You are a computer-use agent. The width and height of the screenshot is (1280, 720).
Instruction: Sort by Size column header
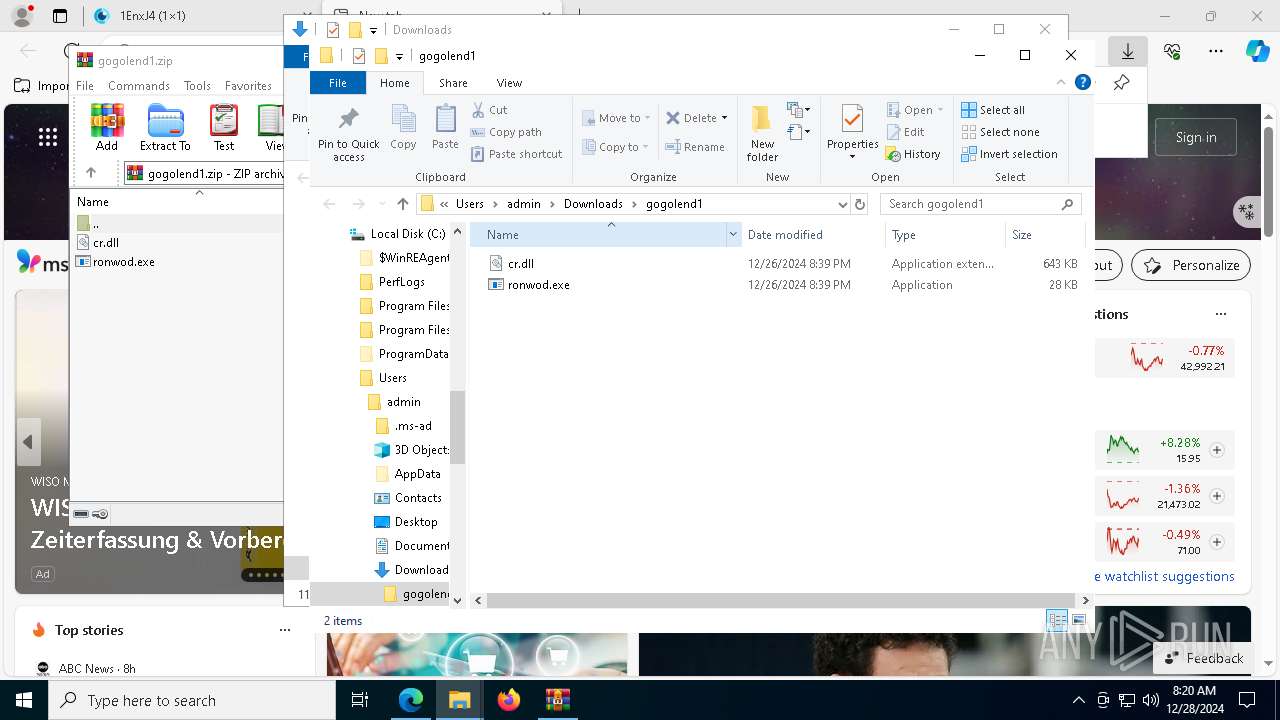point(1044,235)
